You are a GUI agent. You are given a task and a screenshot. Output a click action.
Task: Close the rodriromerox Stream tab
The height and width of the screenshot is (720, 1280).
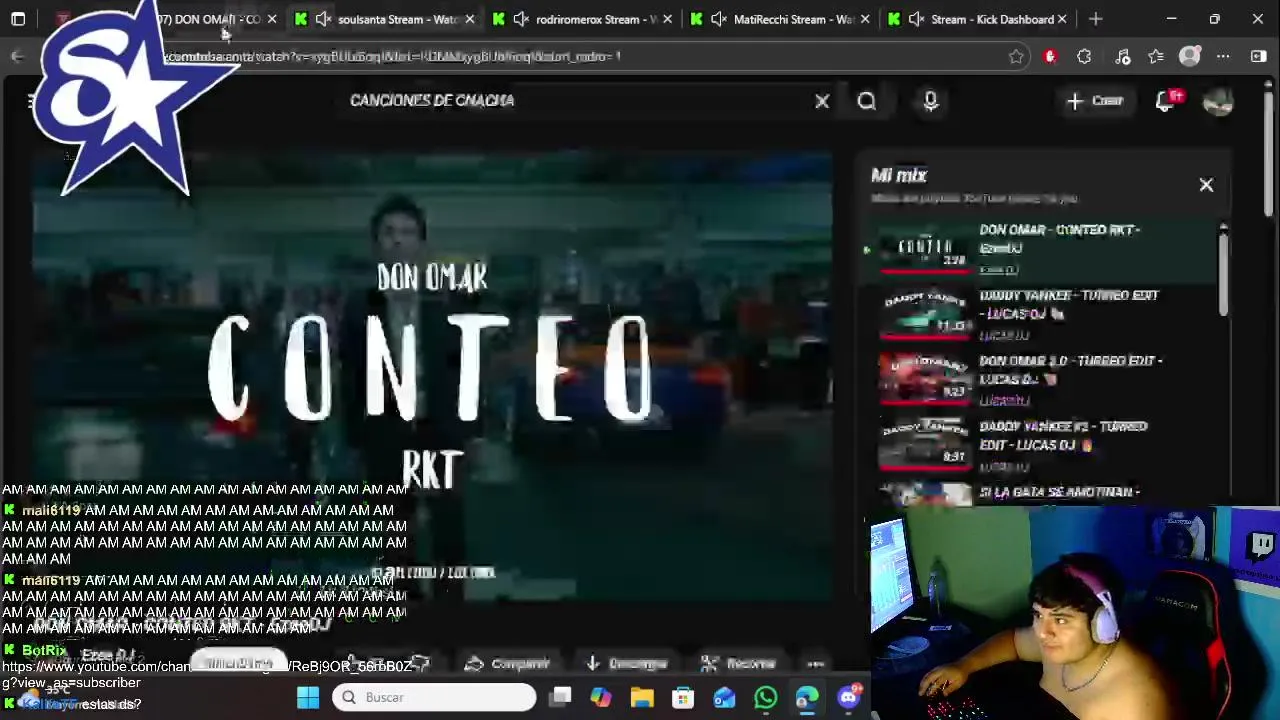click(667, 19)
